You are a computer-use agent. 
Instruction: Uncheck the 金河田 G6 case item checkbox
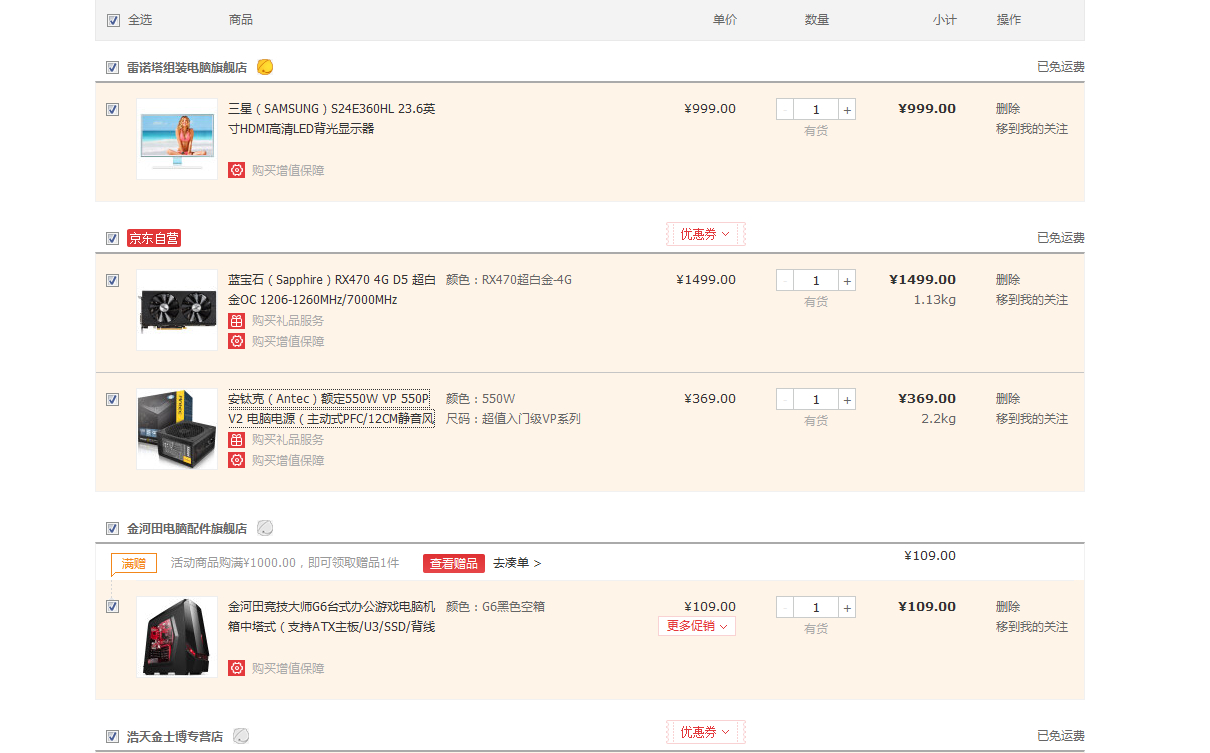[x=112, y=607]
